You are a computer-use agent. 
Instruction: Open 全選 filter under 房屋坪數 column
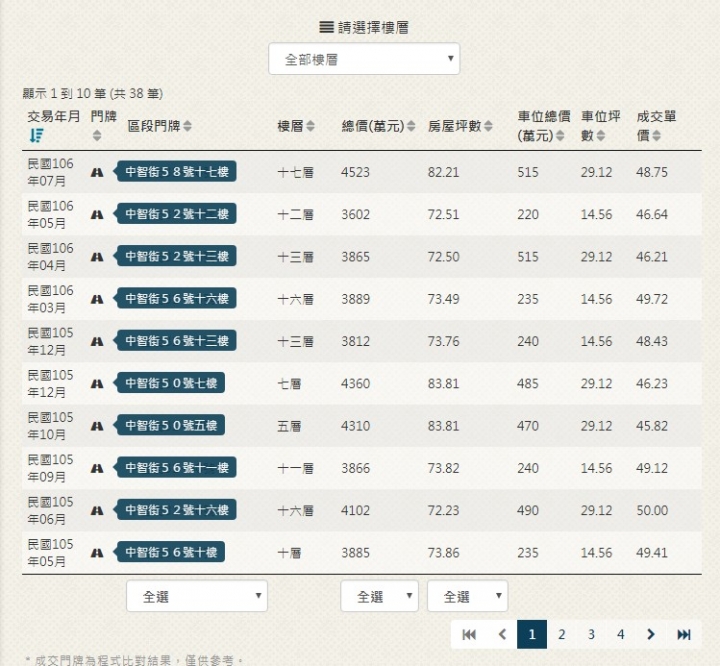pyautogui.click(x=467, y=596)
